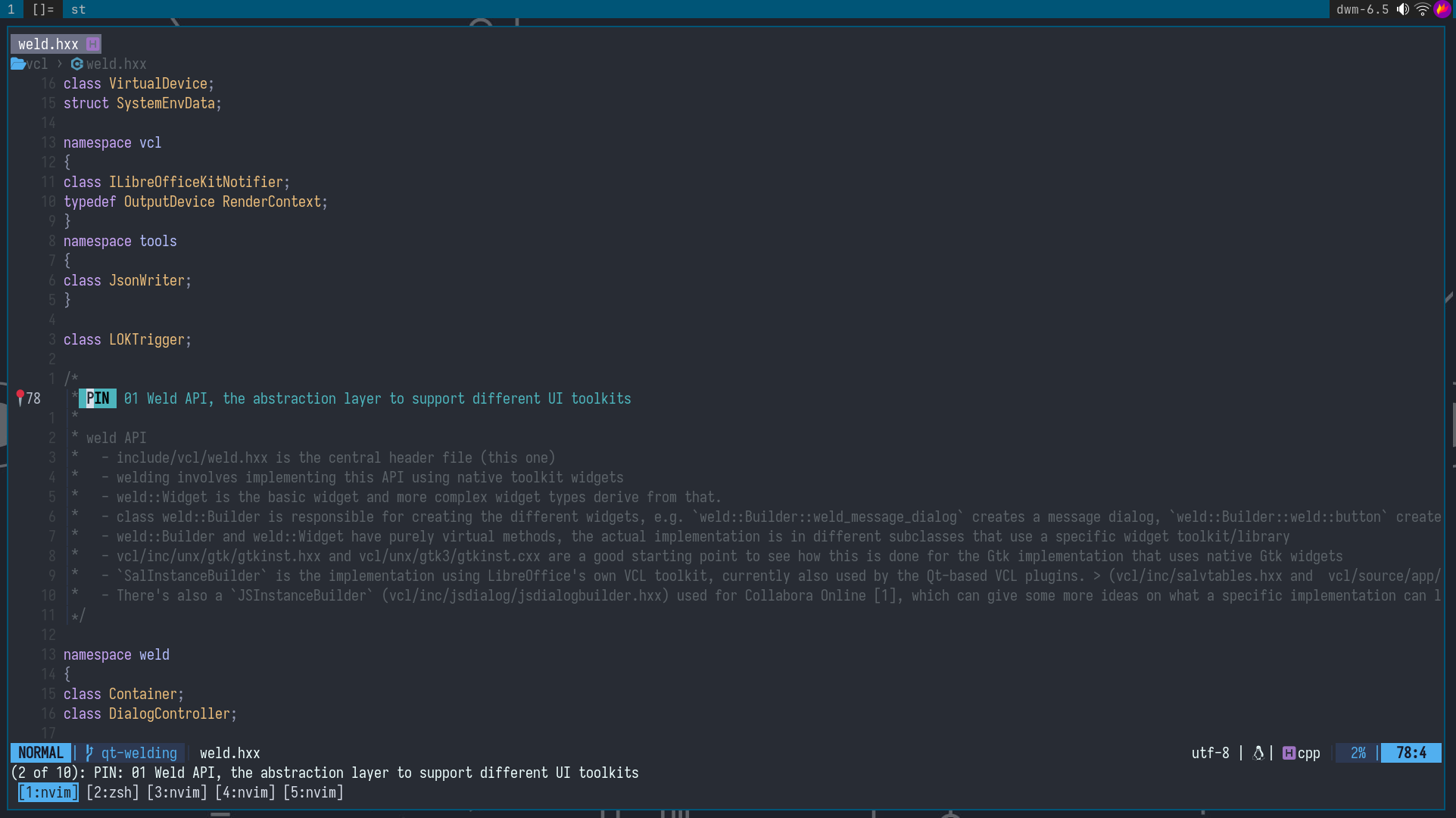Click the []= layout symbol in dwm bar
This screenshot has height=818, width=1456.
(x=43, y=9)
